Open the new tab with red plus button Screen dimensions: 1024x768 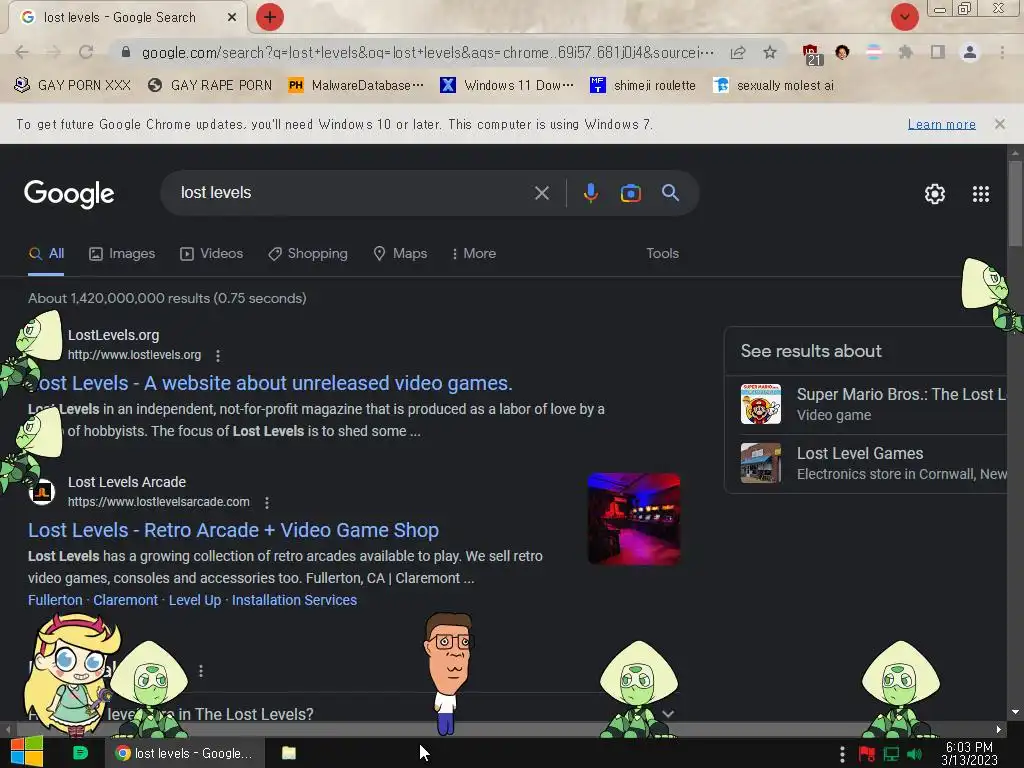(x=269, y=17)
